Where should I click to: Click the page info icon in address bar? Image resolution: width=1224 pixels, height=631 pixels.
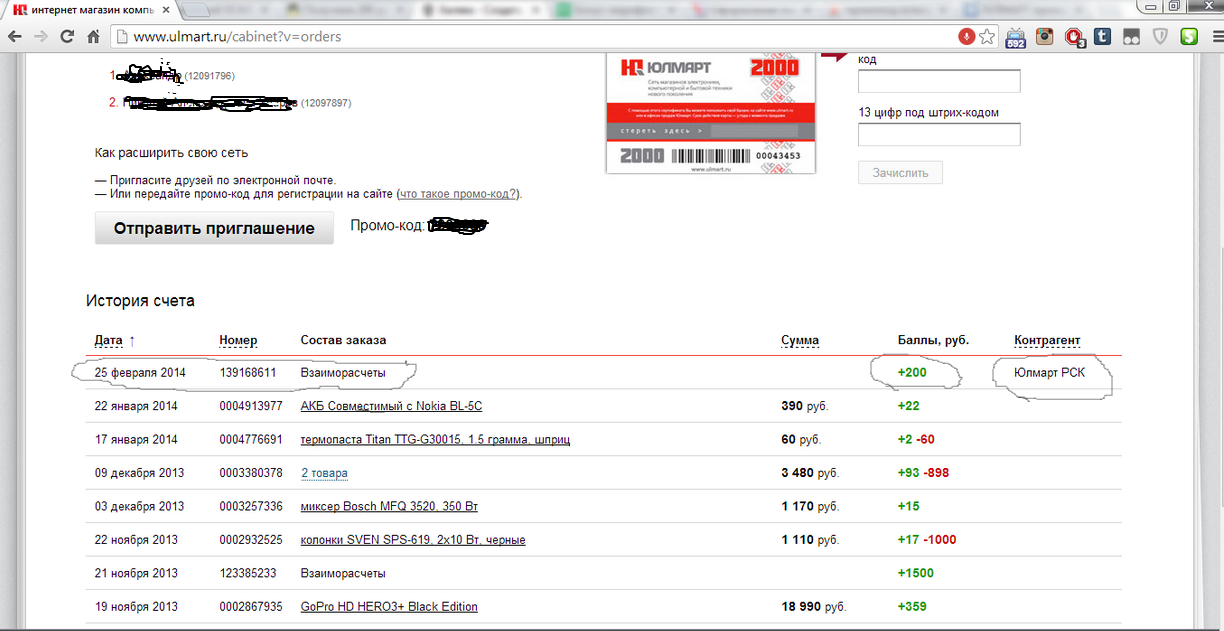point(121,37)
